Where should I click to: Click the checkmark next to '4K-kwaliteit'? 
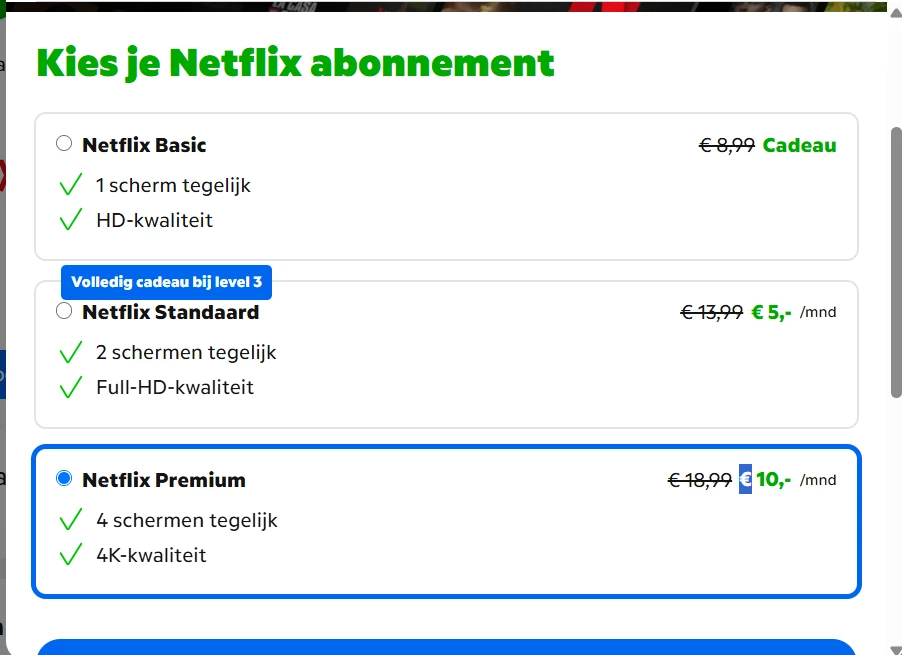pos(70,555)
